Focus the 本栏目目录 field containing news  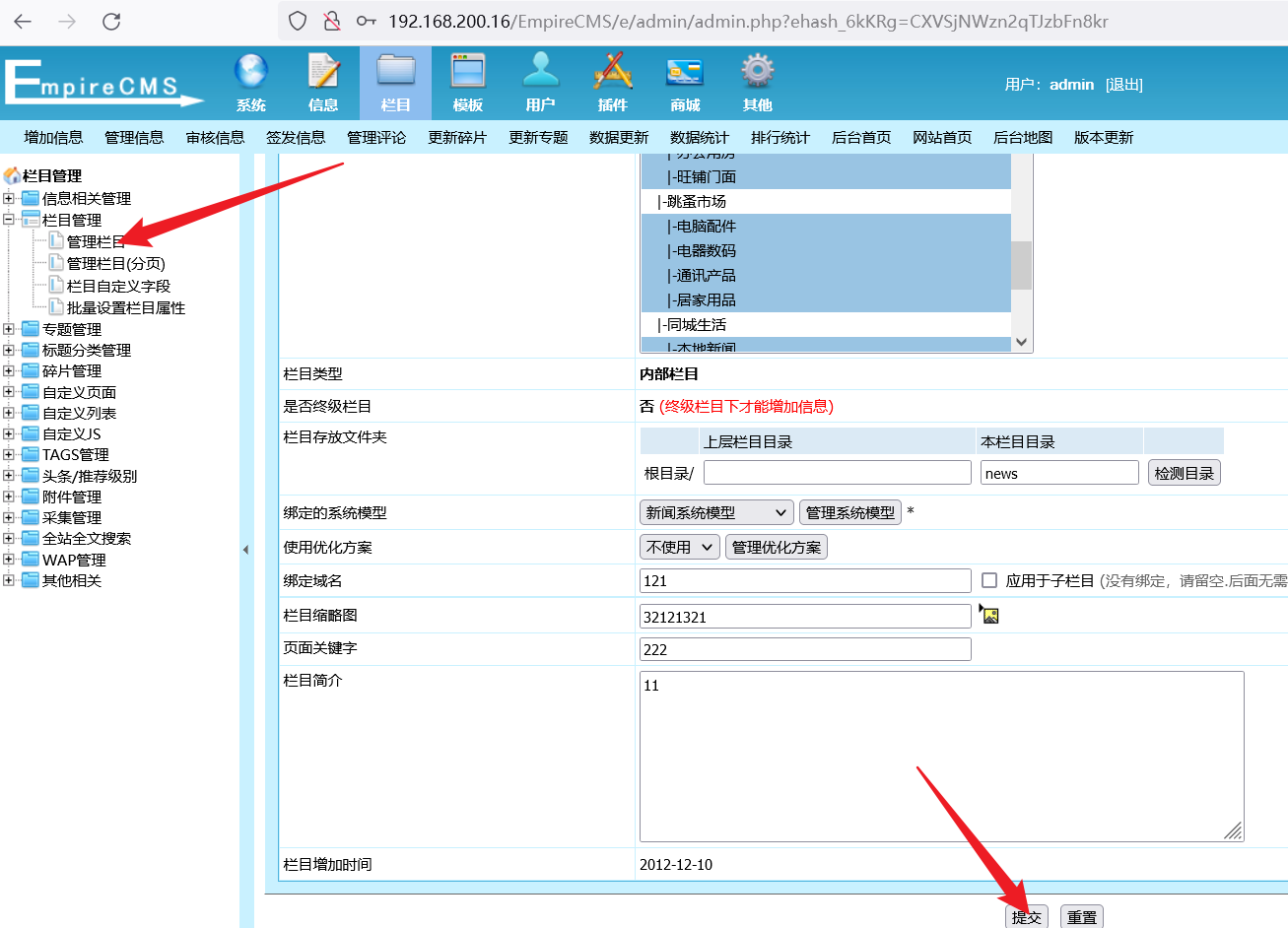click(1059, 473)
